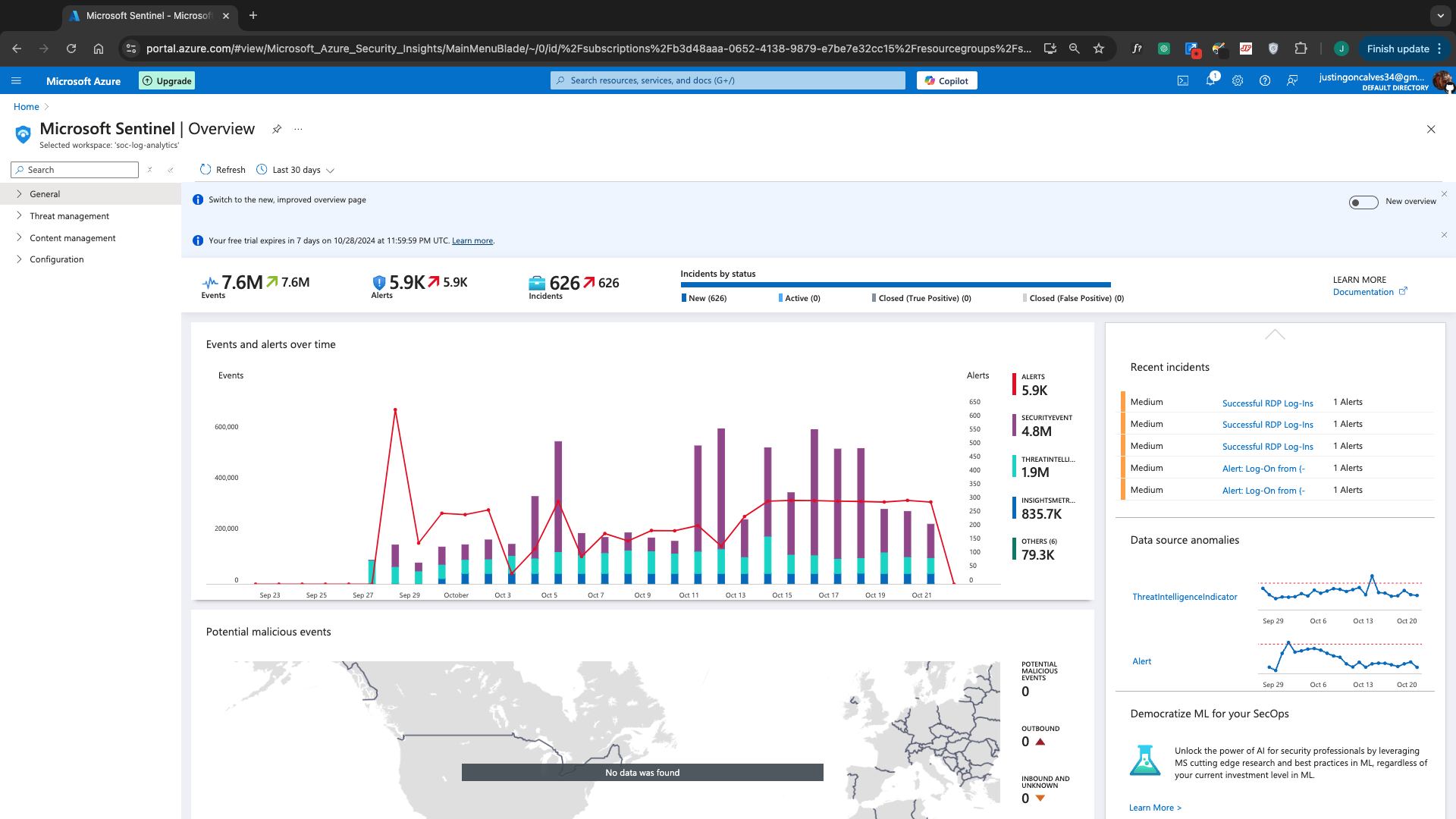This screenshot has width=1456, height=819.
Task: Open the more options ellipsis beside Overview
Action: point(298,129)
